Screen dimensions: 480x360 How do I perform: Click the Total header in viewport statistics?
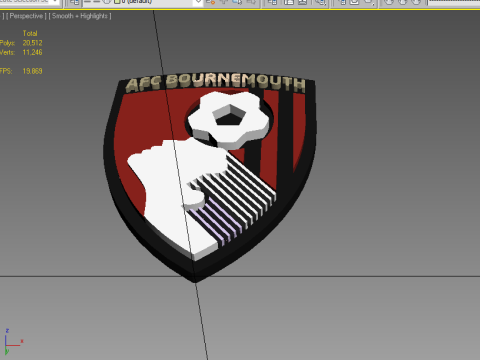tap(30, 33)
